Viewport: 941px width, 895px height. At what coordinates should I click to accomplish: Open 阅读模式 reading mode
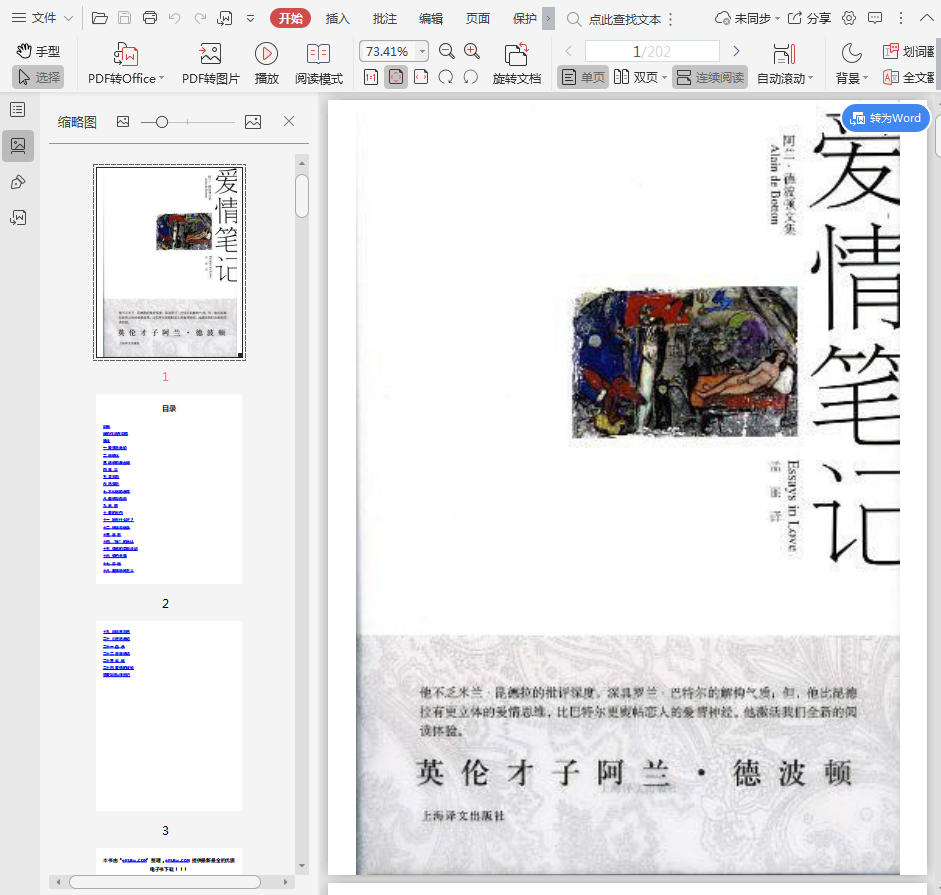pos(318,55)
